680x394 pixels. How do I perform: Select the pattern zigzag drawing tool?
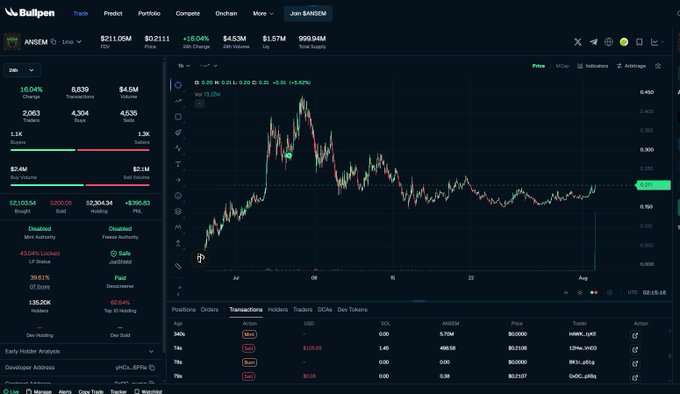point(178,148)
